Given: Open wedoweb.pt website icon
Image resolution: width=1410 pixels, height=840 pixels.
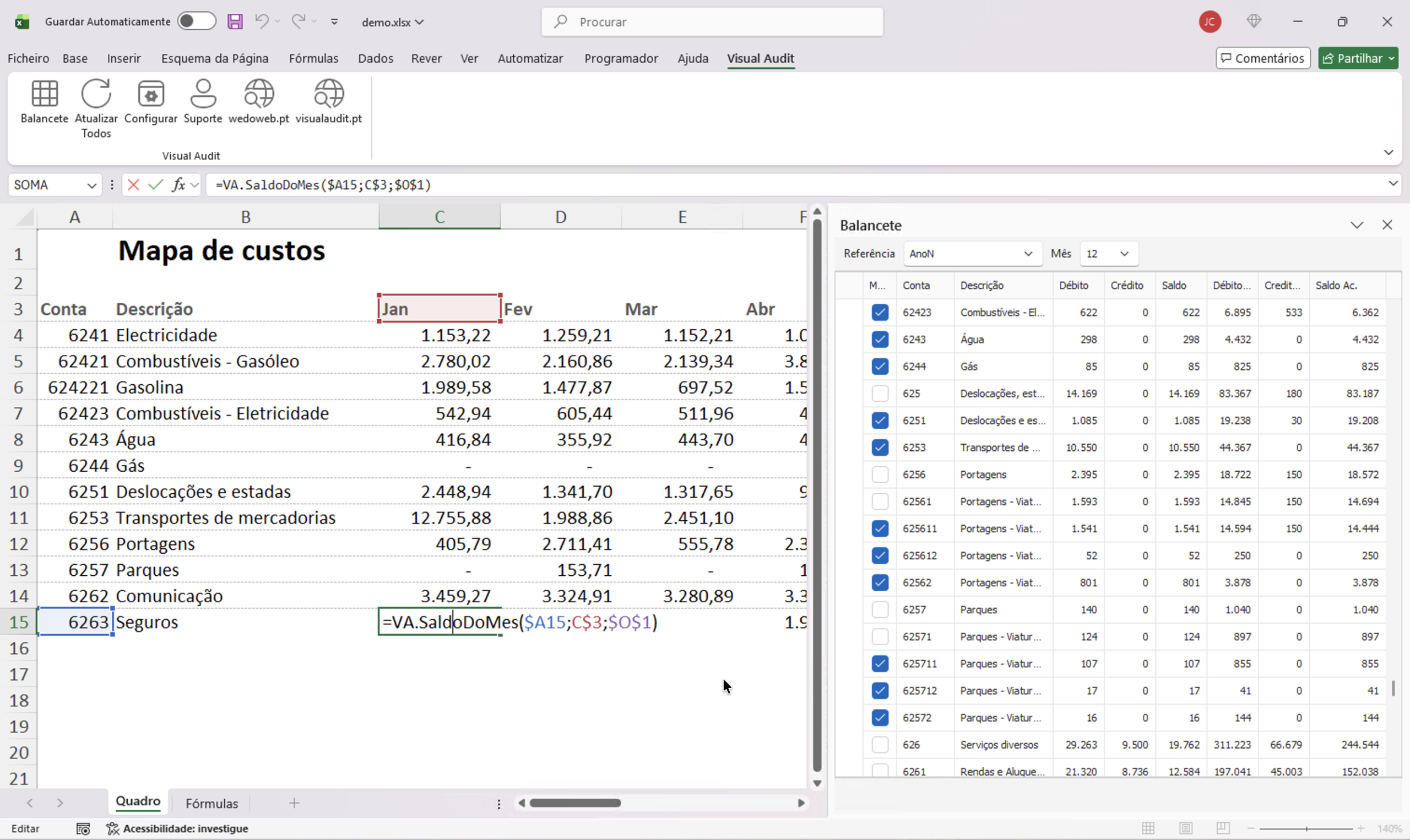Looking at the screenshot, I should [x=259, y=94].
